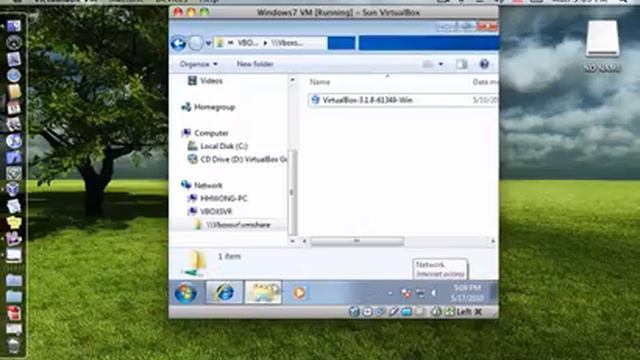Launch Internet Explorer from taskbar
The width and height of the screenshot is (640, 360).
[224, 293]
